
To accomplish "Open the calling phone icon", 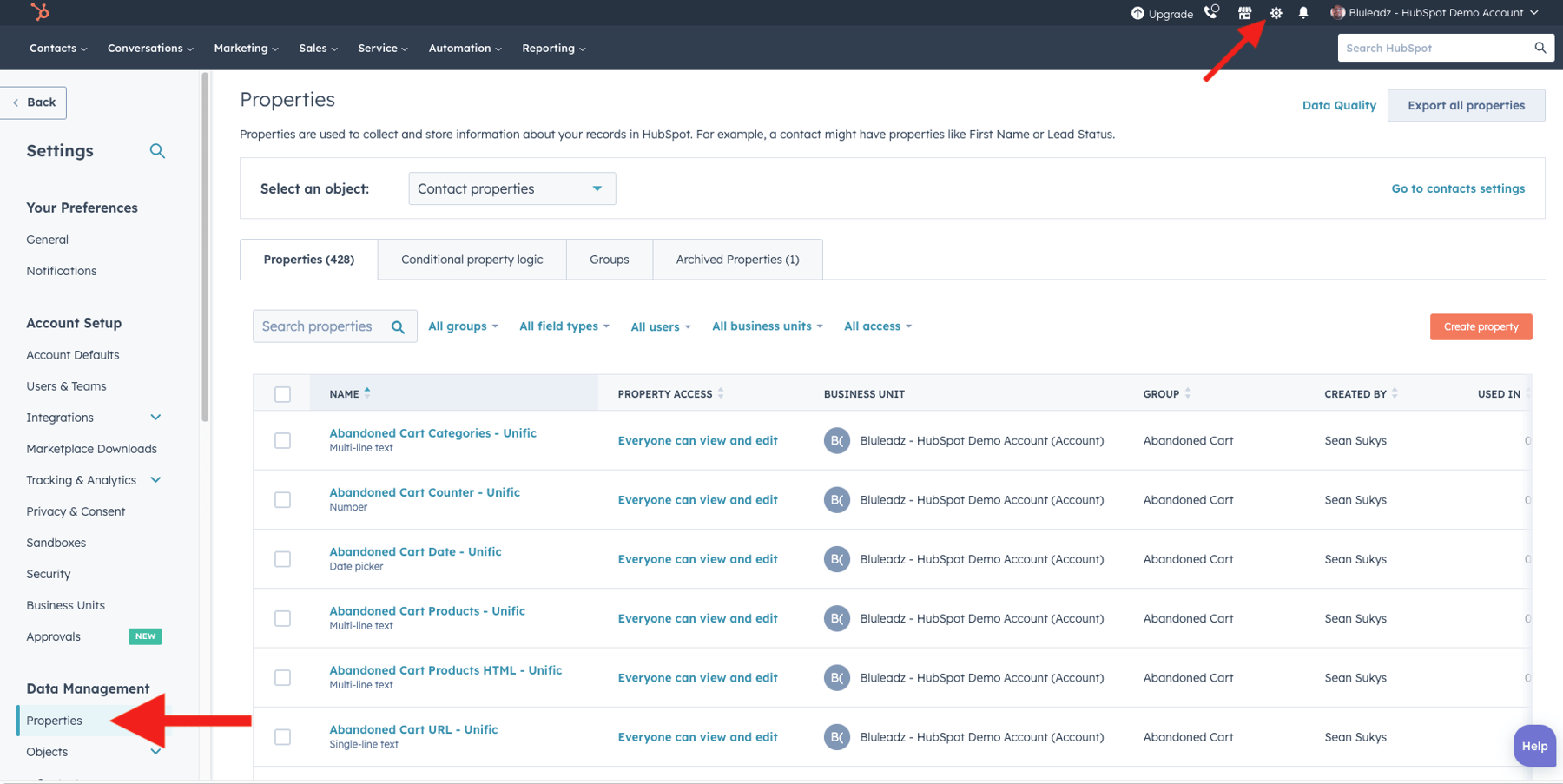I will [x=1211, y=13].
